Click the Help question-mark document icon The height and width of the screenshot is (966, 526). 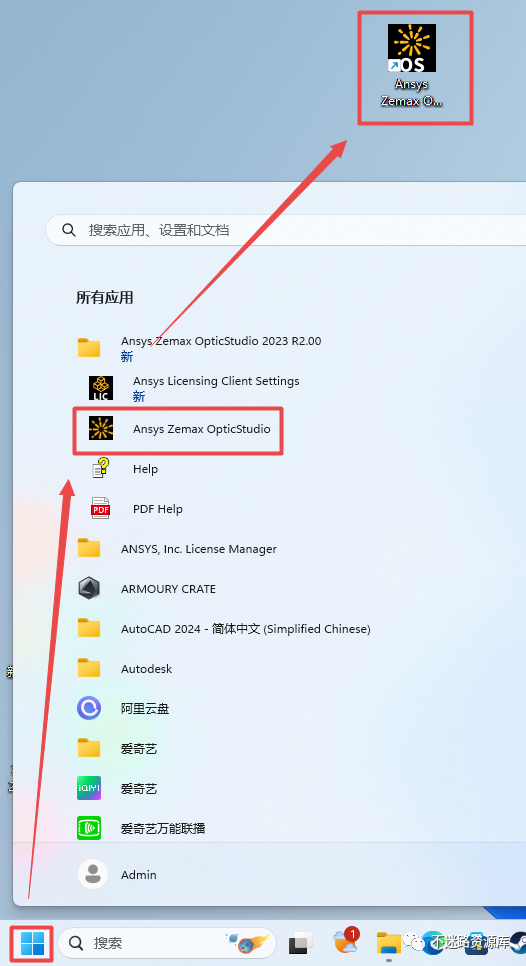pyautogui.click(x=101, y=468)
